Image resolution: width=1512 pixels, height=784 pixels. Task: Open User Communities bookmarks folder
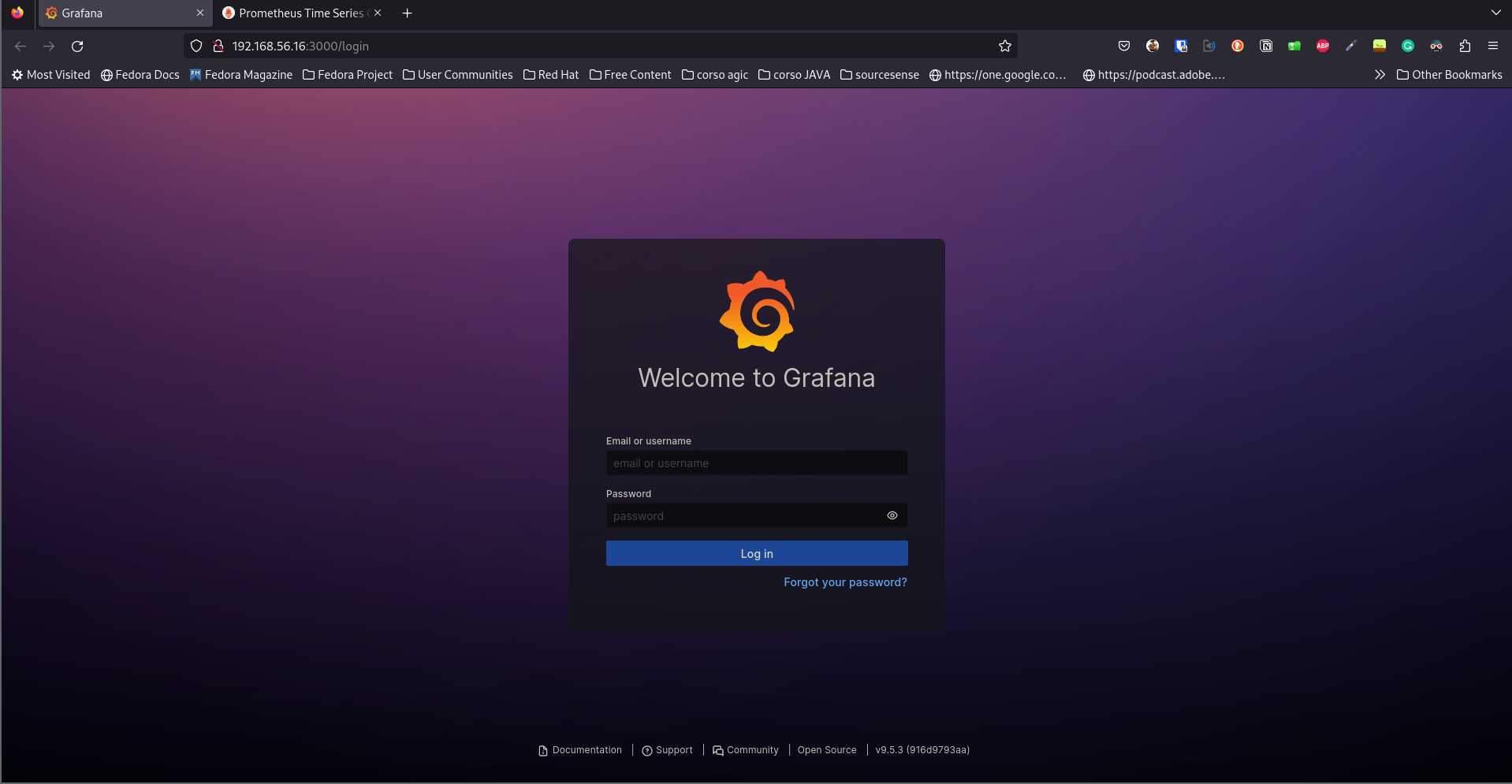(458, 75)
